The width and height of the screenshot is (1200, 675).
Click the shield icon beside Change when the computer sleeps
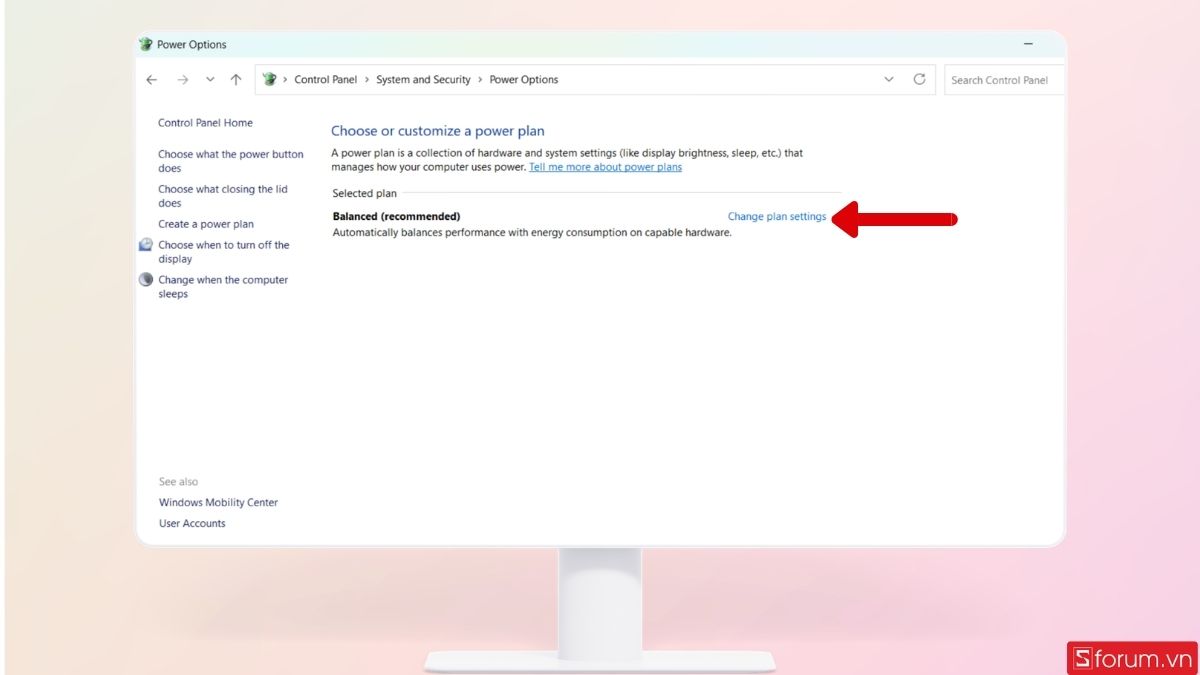tap(145, 279)
